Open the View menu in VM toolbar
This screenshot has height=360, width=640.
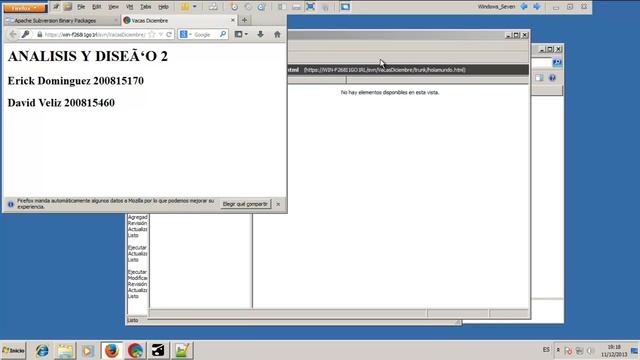(x=113, y=7)
